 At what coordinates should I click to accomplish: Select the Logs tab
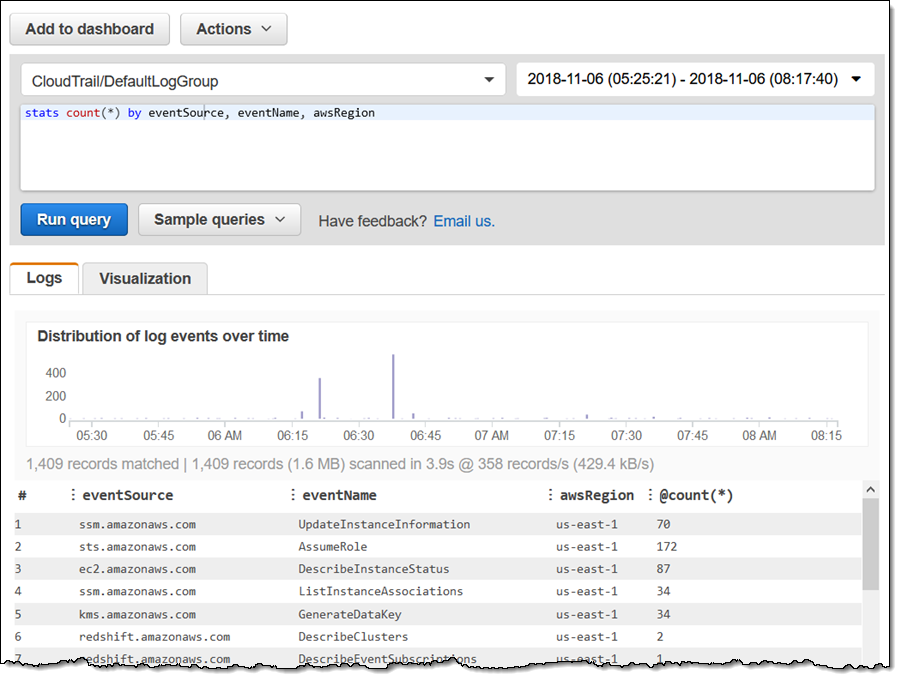44,279
